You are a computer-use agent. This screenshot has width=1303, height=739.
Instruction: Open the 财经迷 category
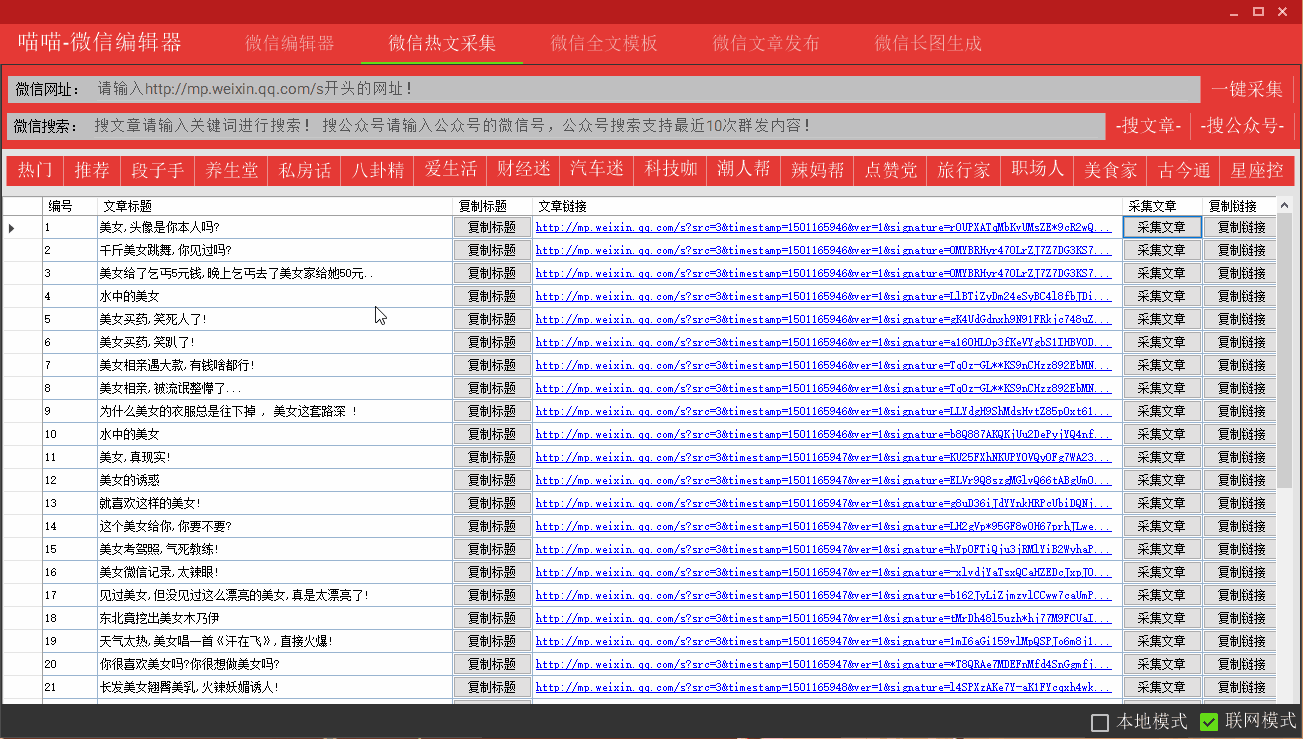coord(523,170)
